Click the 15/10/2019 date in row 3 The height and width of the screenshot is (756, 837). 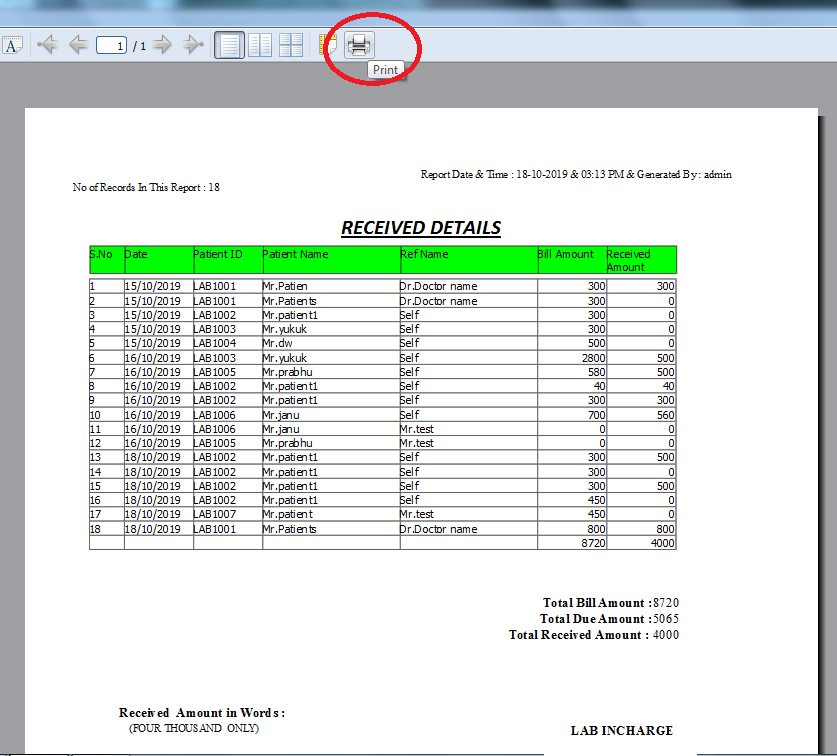[x=152, y=315]
